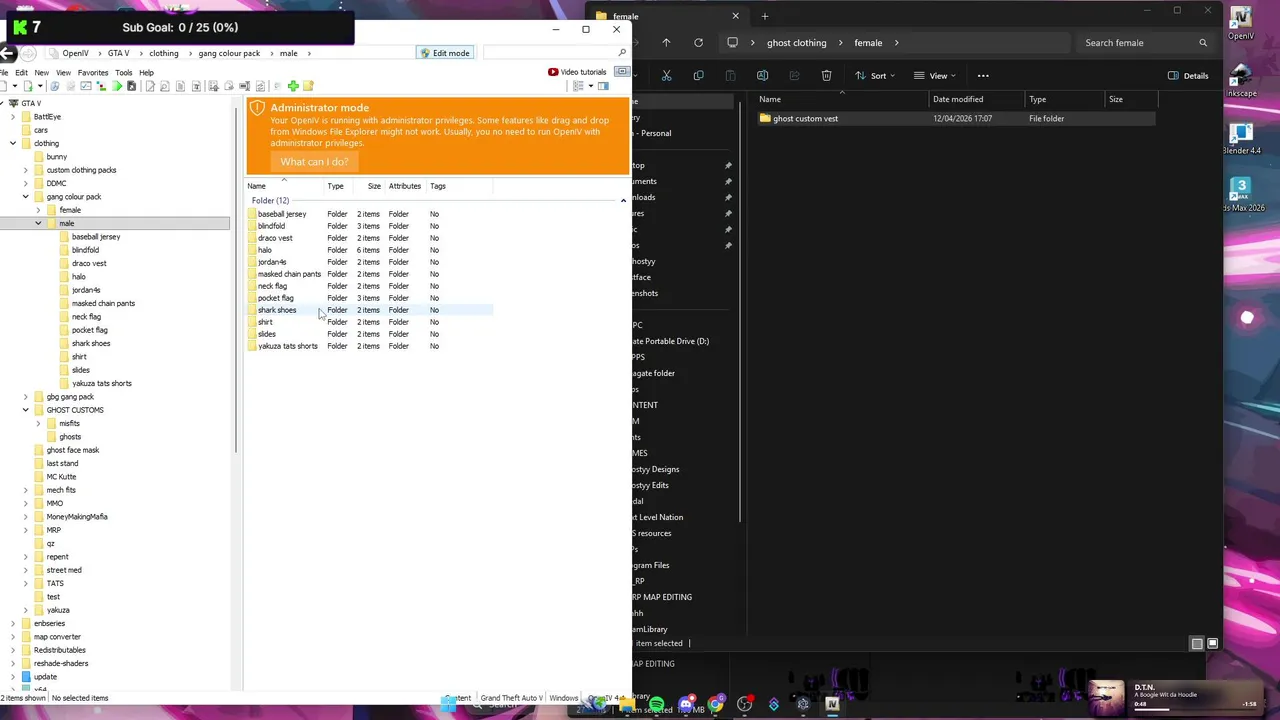Image resolution: width=1280 pixels, height=720 pixels.
Task: Switch Explorer to large thumbnails view icon
Action: tap(1212, 644)
